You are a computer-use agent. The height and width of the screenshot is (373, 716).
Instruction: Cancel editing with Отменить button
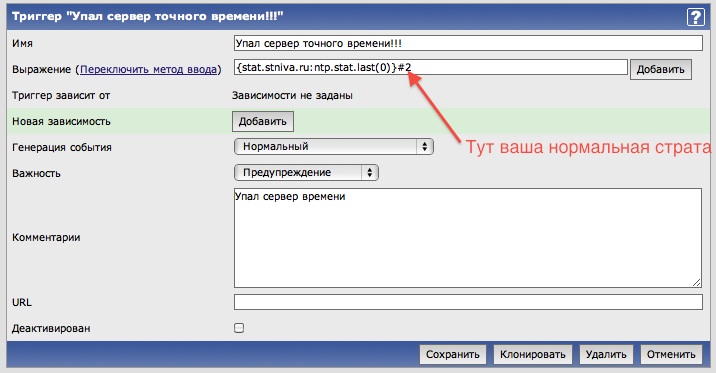671,354
